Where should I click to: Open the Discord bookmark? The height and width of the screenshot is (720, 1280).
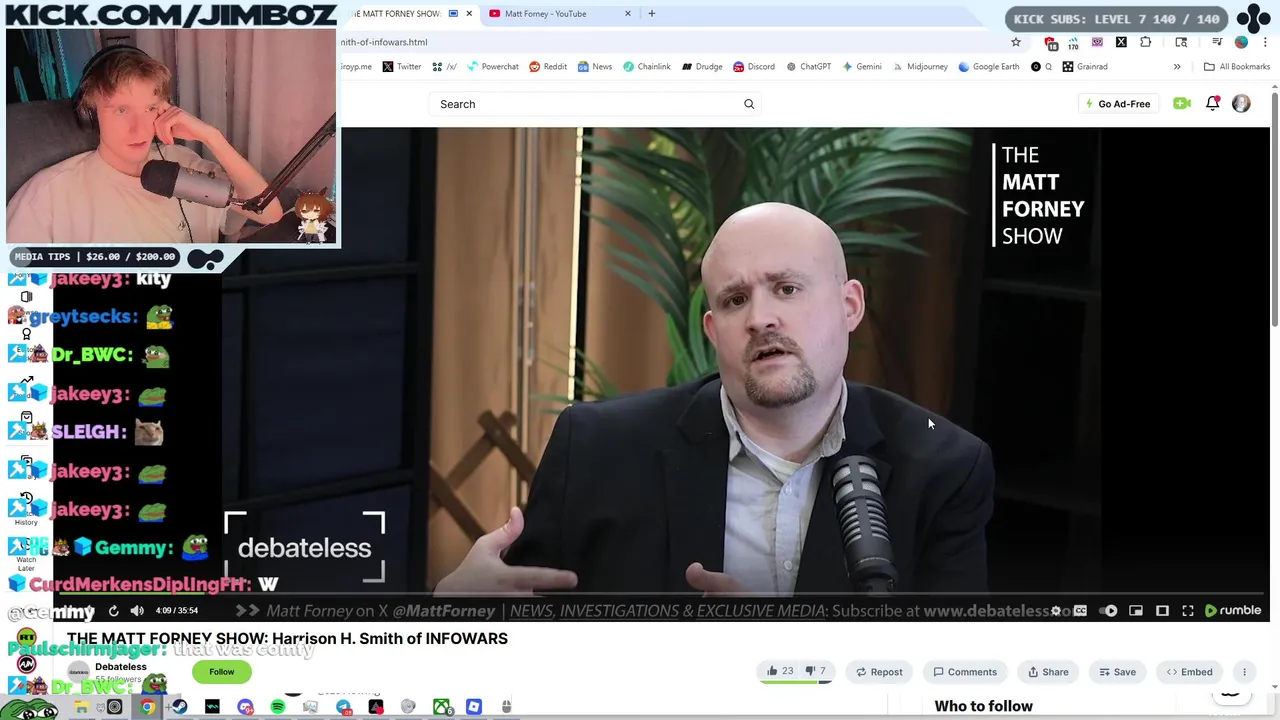coord(754,67)
